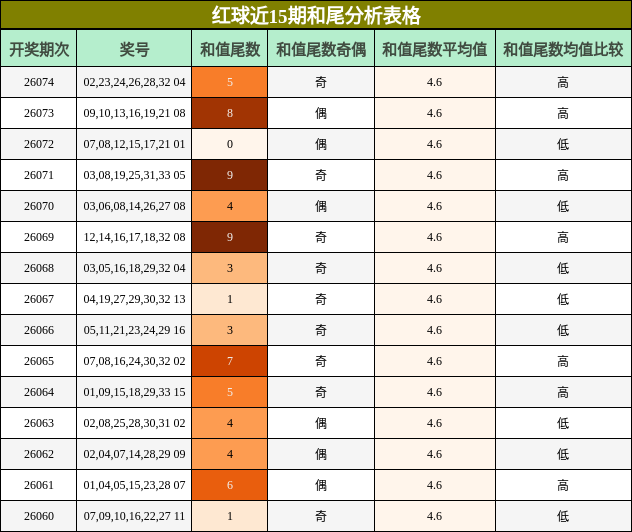Click tail value 9 in row 26069
Viewport: 632px width, 532px height.
pyautogui.click(x=230, y=237)
